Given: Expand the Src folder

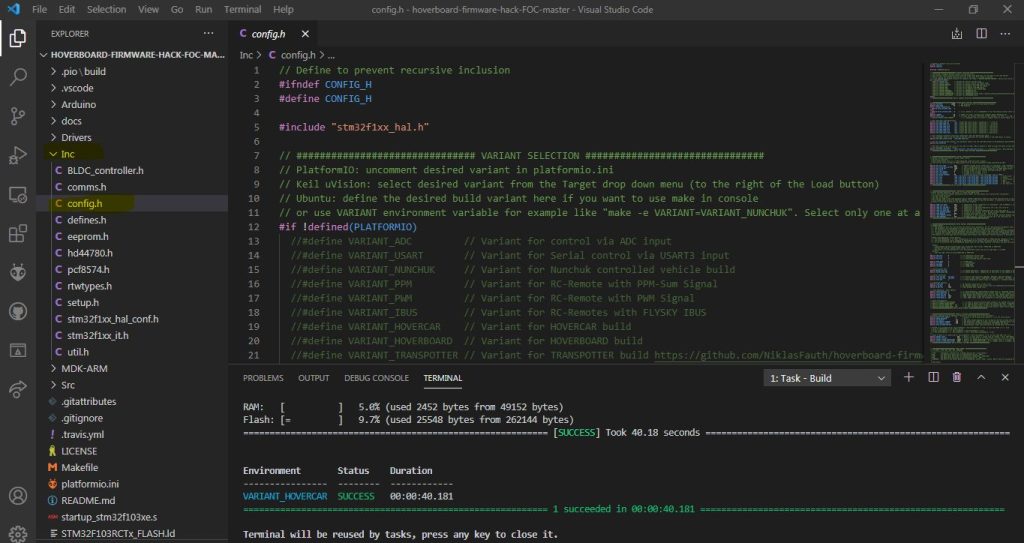Looking at the screenshot, I should coord(68,385).
